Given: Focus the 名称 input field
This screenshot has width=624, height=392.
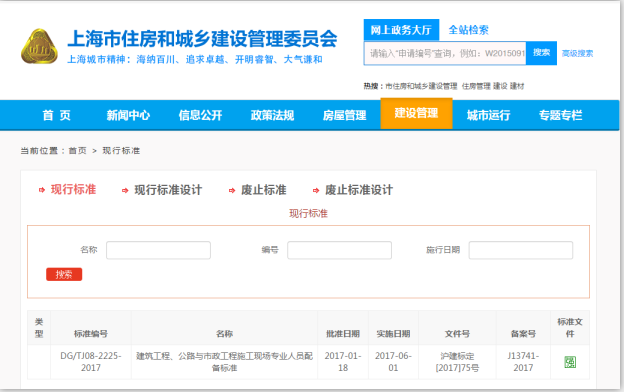Looking at the screenshot, I should pyautogui.click(x=158, y=250).
